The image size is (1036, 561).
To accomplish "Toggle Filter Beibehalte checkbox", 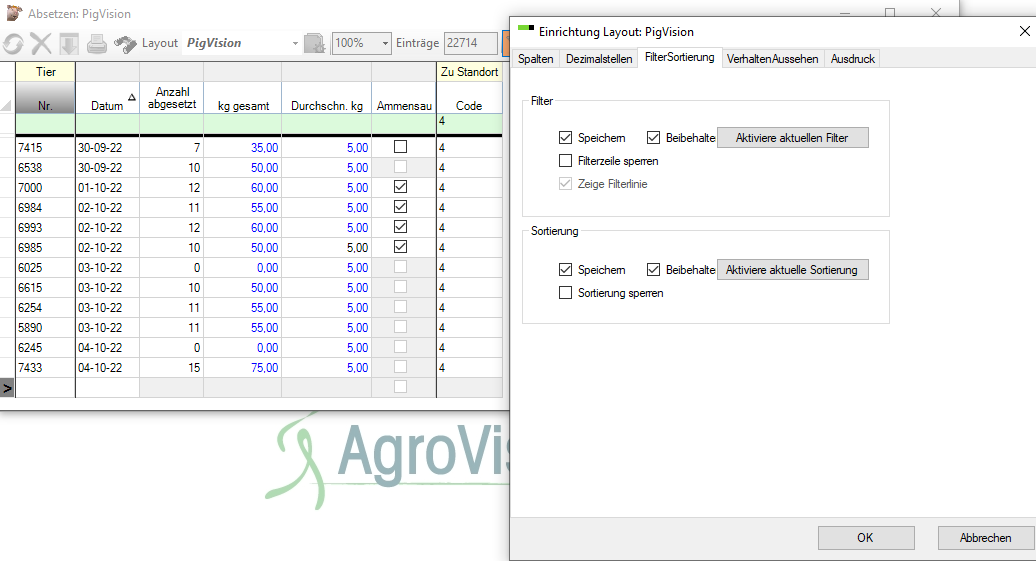I will point(653,137).
